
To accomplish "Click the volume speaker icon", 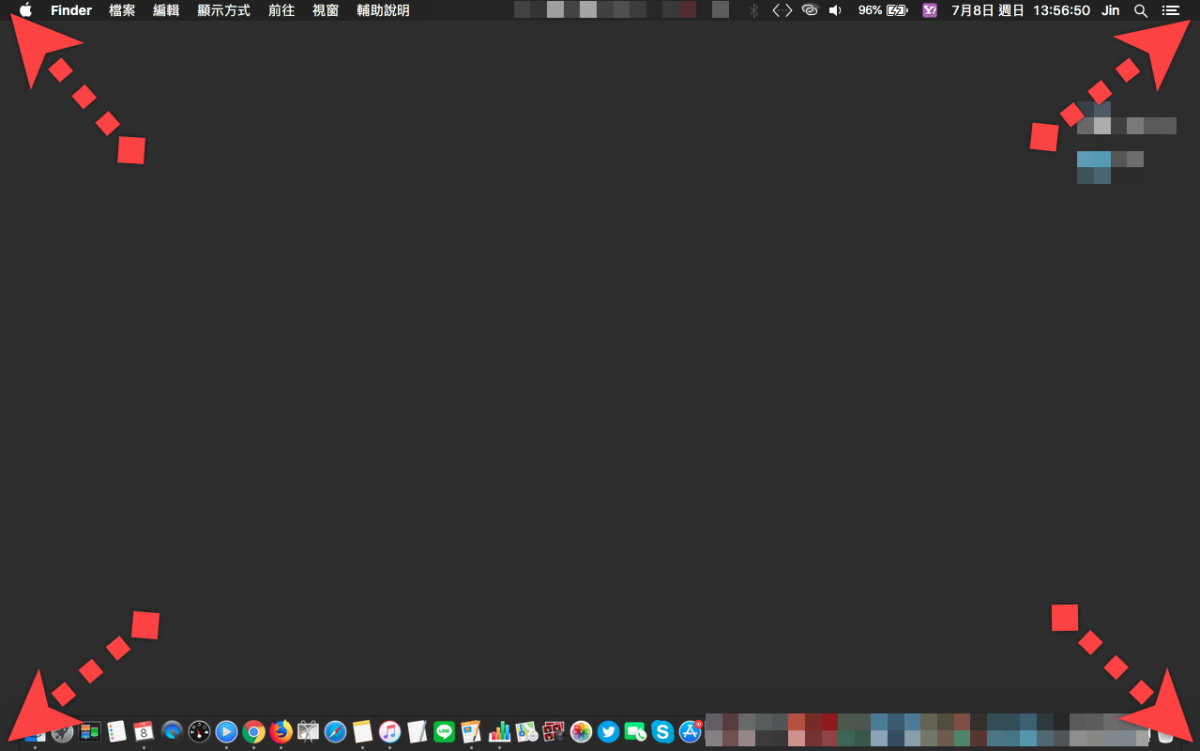I will (835, 10).
